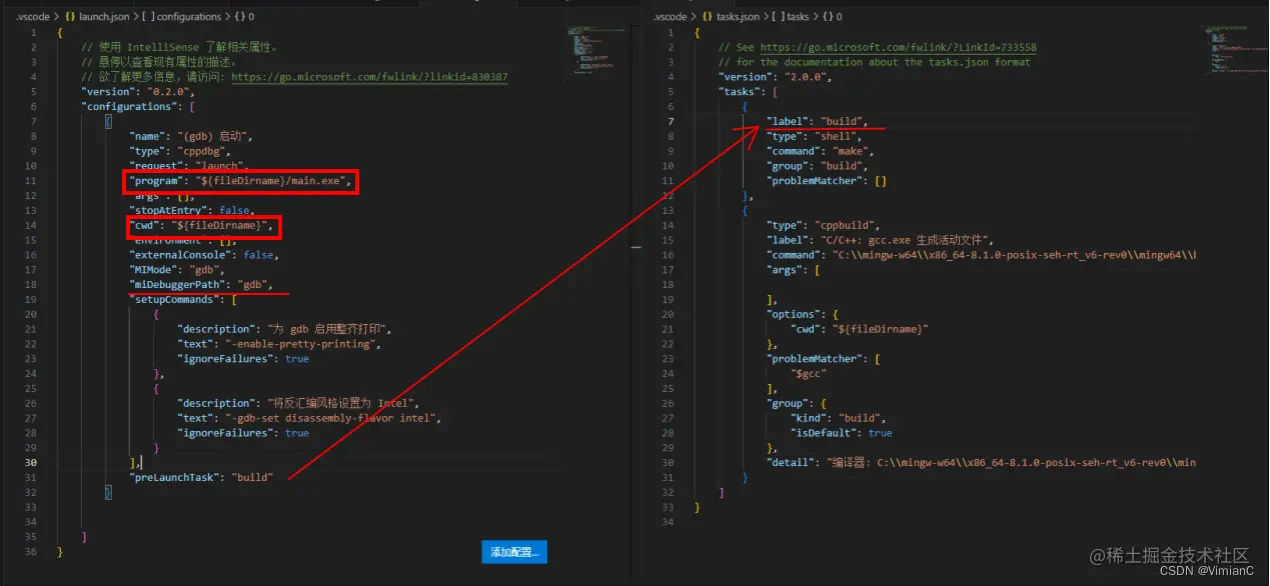Click the "cwd" line in launch.json
The image size is (1270, 586).
[202, 225]
